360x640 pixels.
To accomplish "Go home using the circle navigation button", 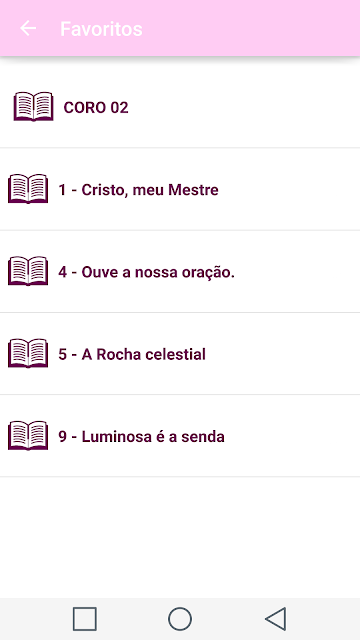I will (x=180, y=619).
